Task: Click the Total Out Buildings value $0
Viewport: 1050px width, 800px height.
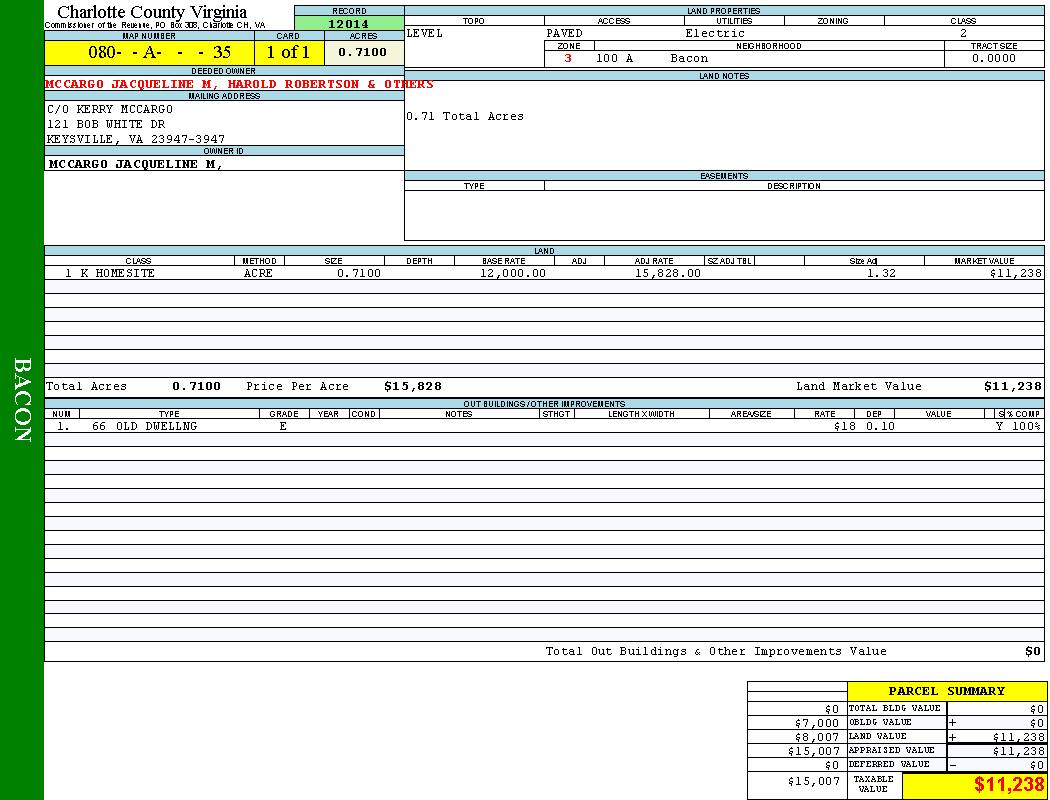Action: coord(1032,651)
